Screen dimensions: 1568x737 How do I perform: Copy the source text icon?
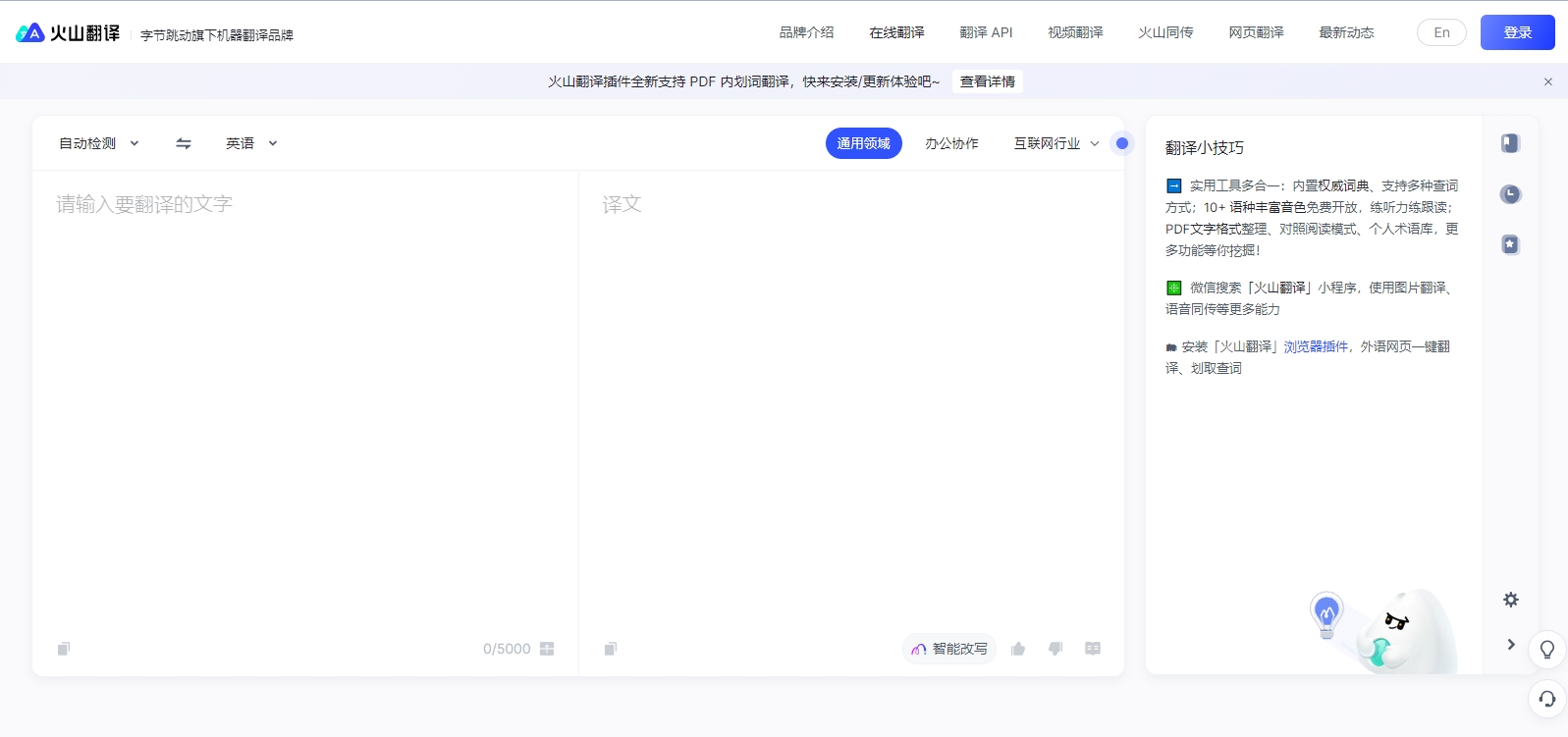64,649
